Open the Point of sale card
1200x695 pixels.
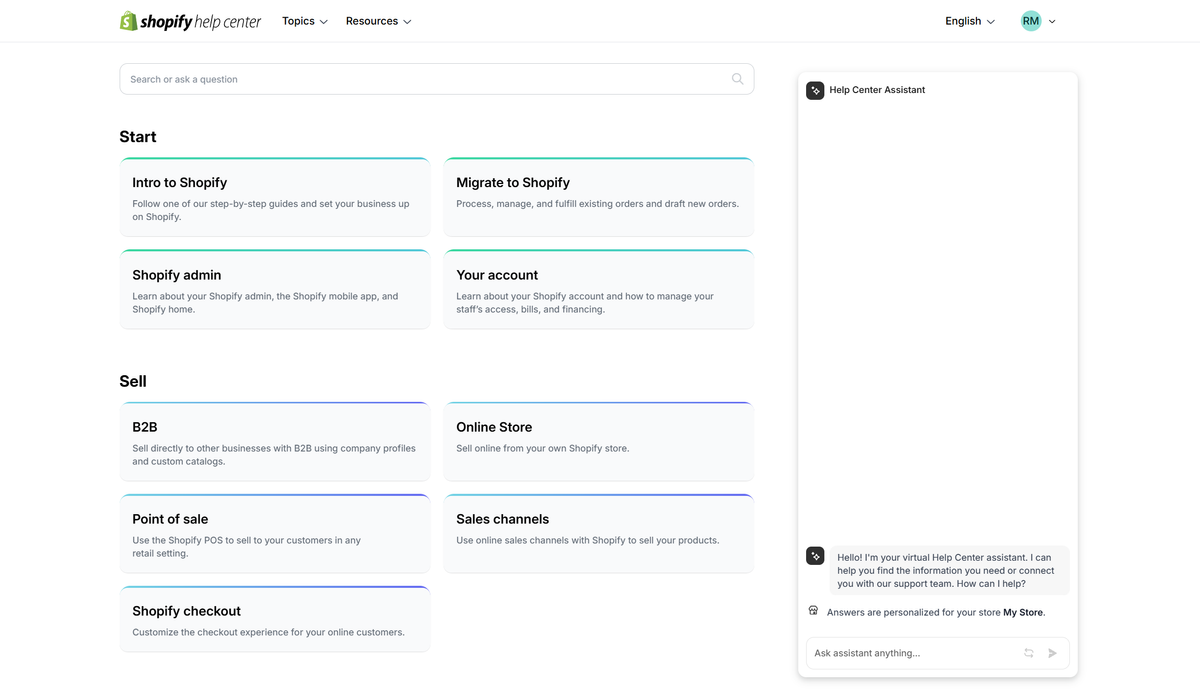(x=275, y=533)
